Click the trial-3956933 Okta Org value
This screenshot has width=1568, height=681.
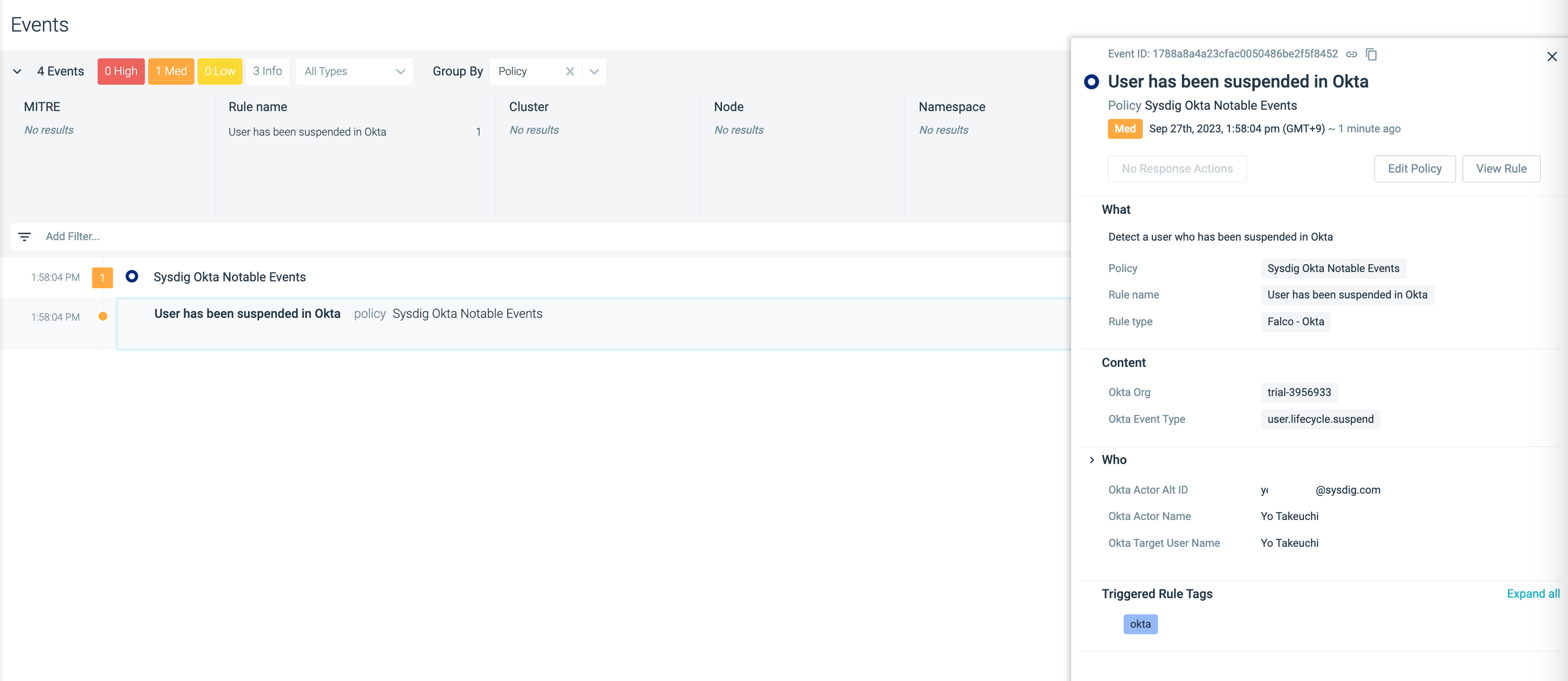pyautogui.click(x=1299, y=392)
